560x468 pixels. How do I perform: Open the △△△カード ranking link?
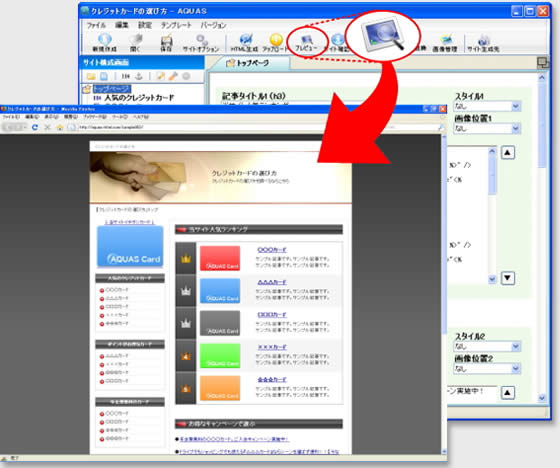point(272,282)
